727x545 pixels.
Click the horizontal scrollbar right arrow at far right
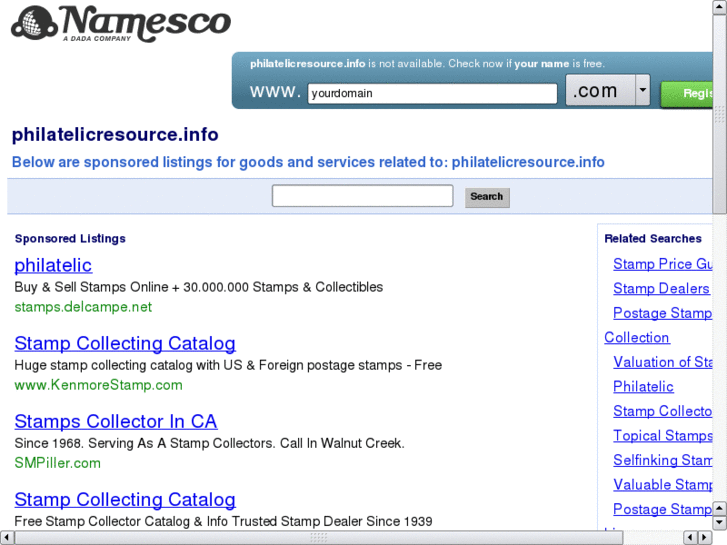click(705, 538)
